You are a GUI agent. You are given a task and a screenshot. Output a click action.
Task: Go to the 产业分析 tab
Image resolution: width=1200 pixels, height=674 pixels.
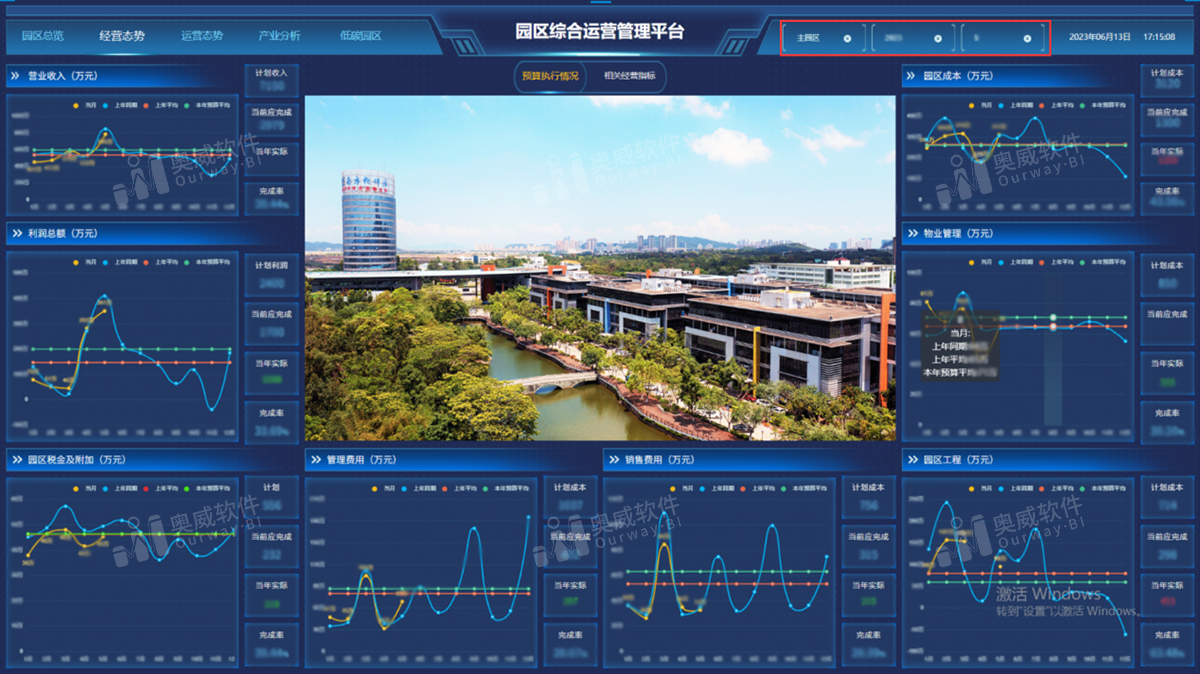point(279,36)
